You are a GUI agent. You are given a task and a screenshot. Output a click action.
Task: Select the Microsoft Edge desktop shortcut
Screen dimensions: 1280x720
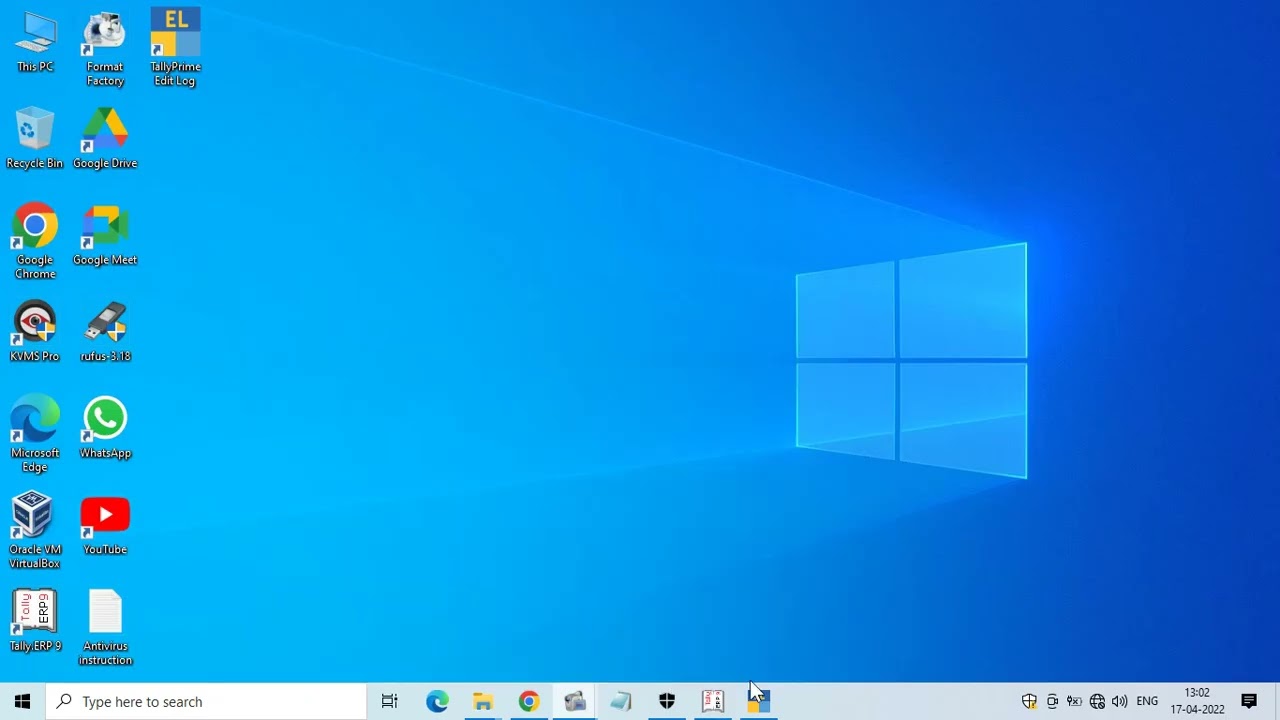pos(35,434)
